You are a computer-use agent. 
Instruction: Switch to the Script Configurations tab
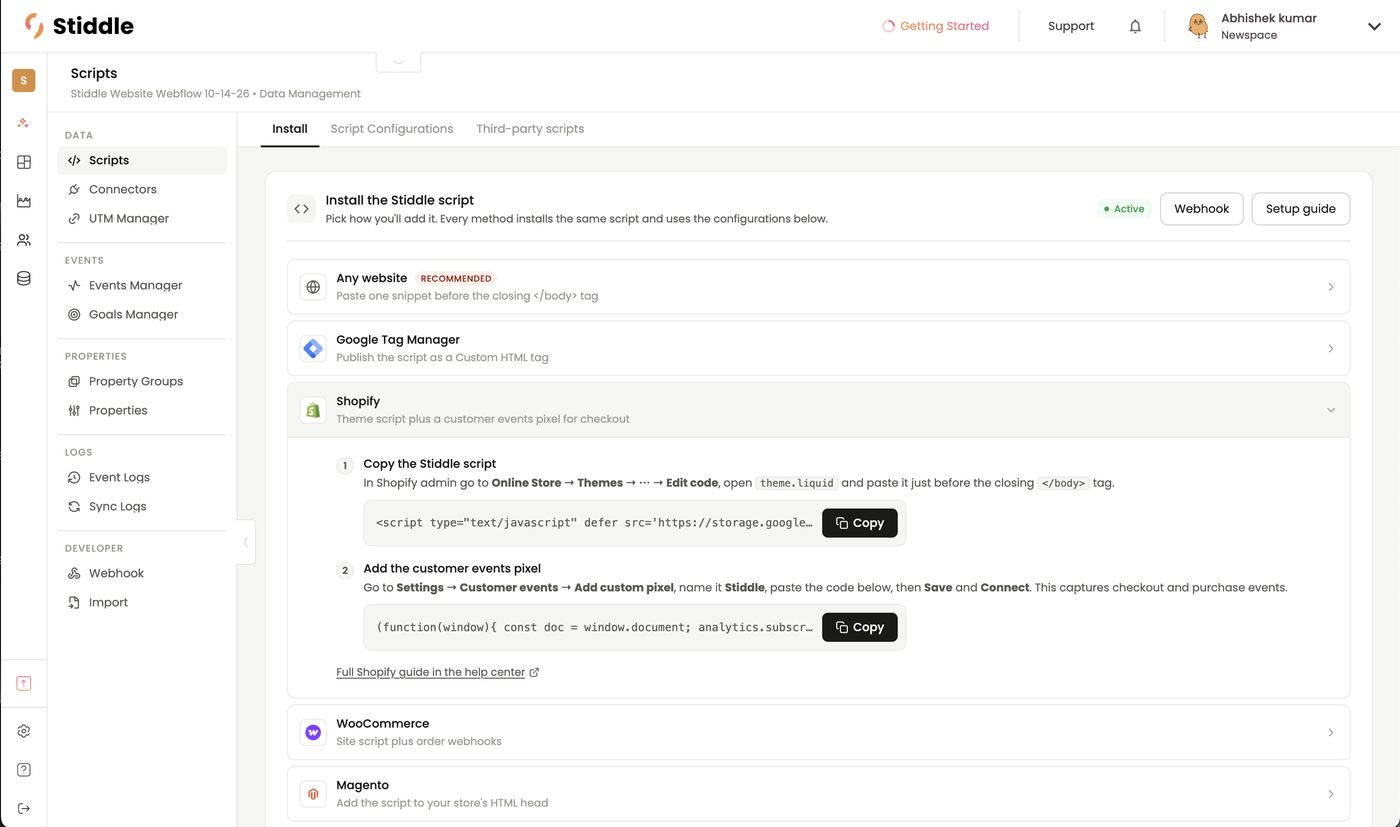pos(392,129)
